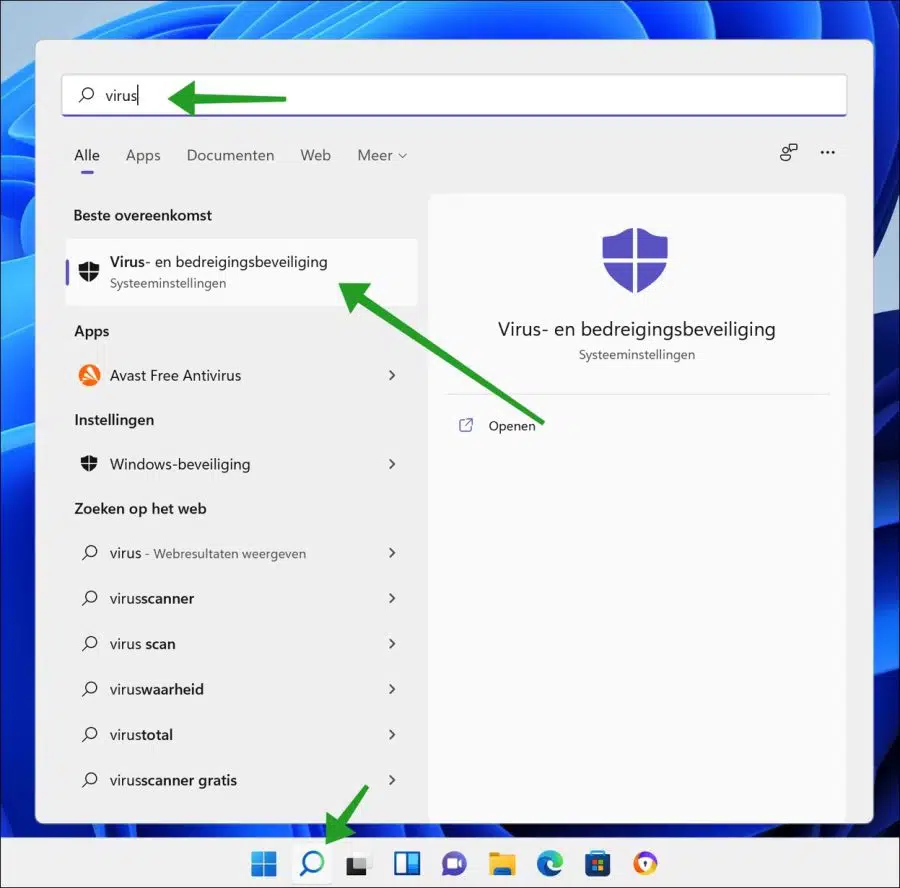Open the Virus- en bedreigingsbeveiliging best match

242,272
